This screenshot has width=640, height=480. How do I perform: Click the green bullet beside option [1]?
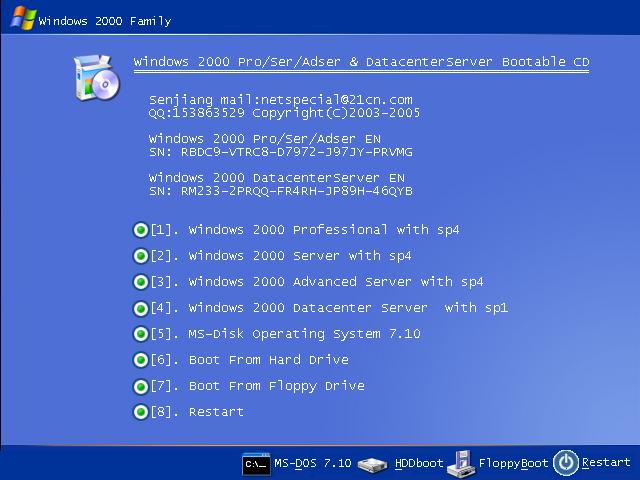(141, 230)
